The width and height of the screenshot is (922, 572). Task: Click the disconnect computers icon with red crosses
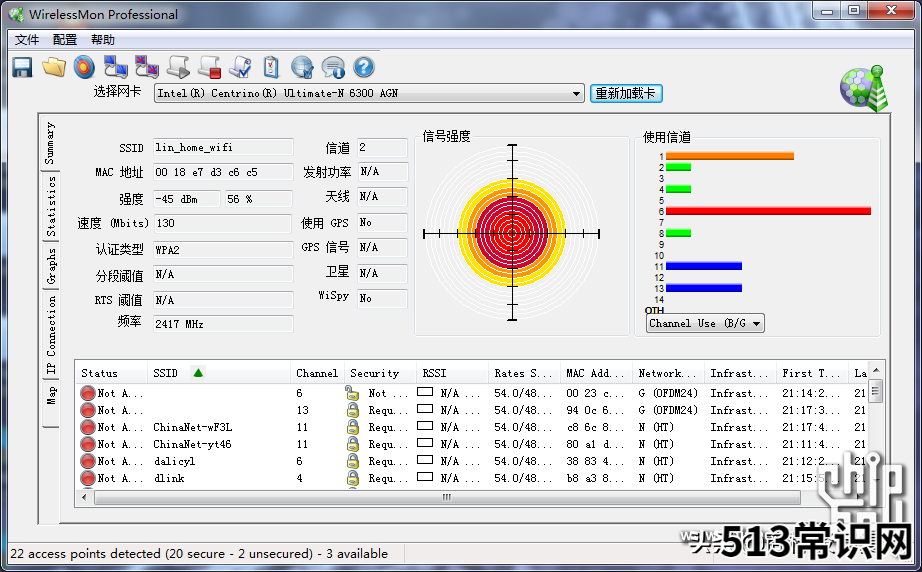pos(146,68)
